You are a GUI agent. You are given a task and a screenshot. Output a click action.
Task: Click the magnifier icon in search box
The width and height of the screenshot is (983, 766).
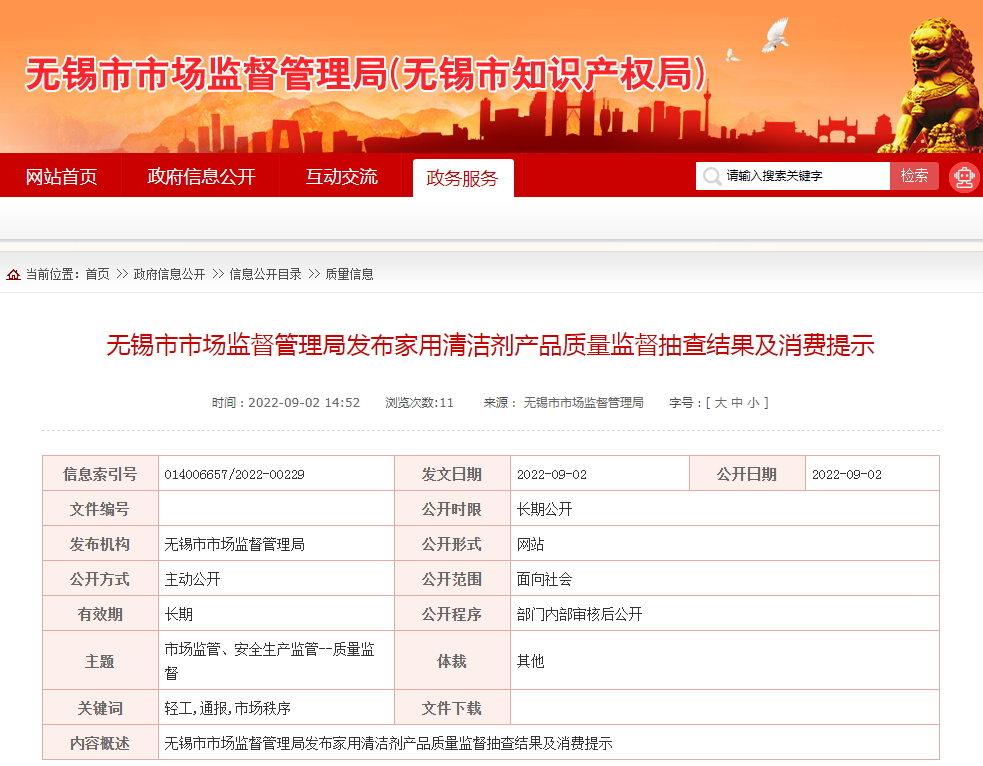(x=711, y=177)
